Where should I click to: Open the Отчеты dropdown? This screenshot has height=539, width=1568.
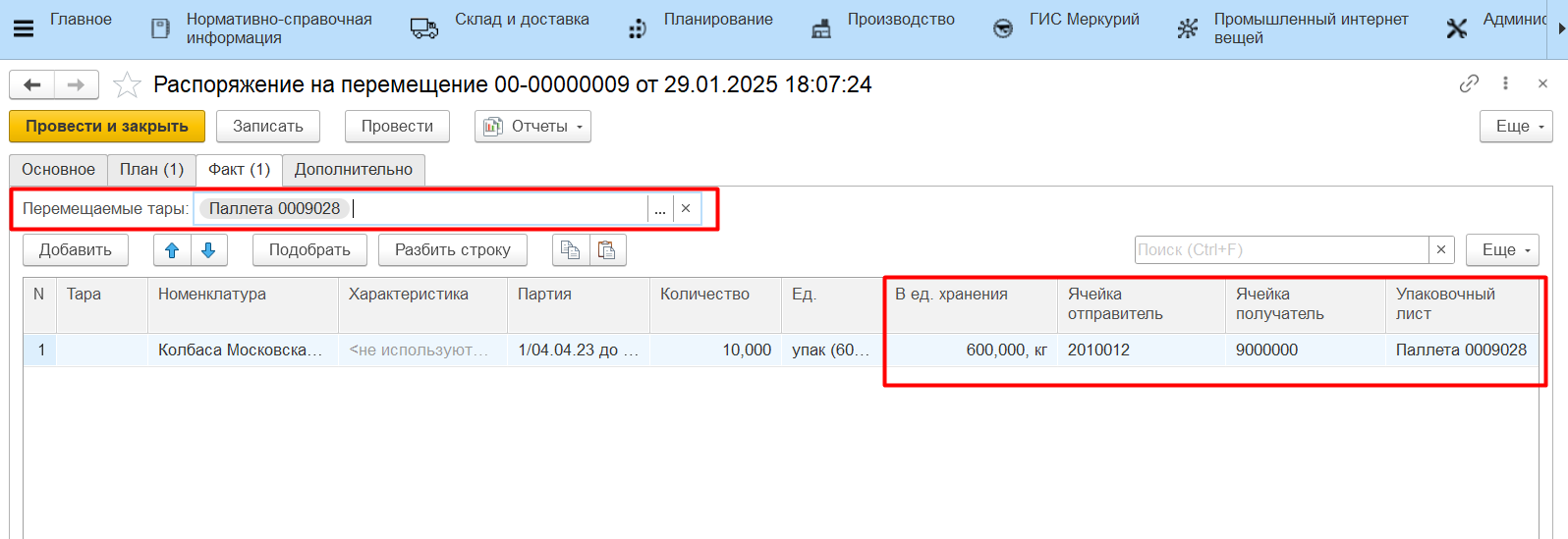click(533, 127)
